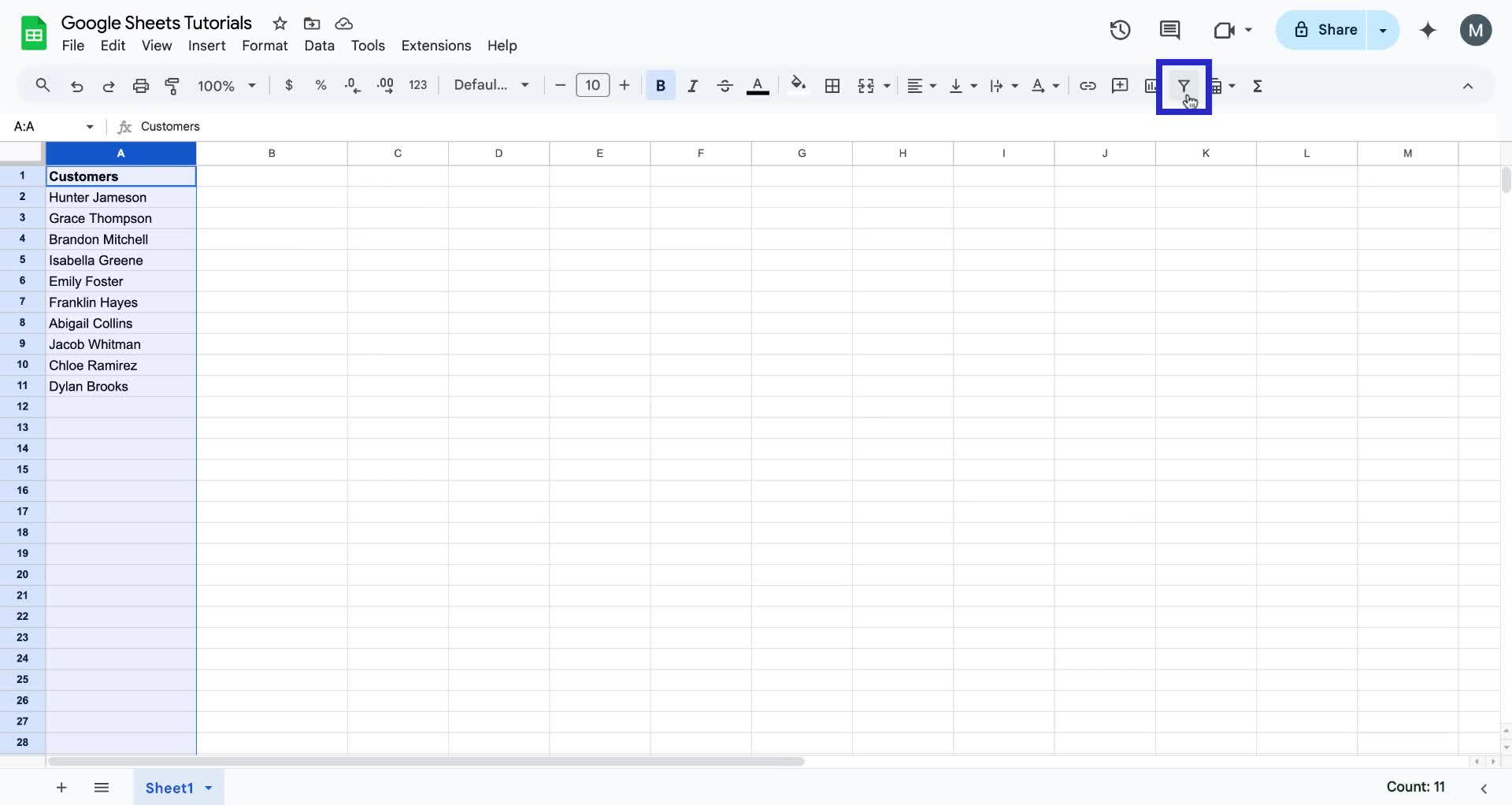Apply currency format with the dollar icon

point(288,85)
